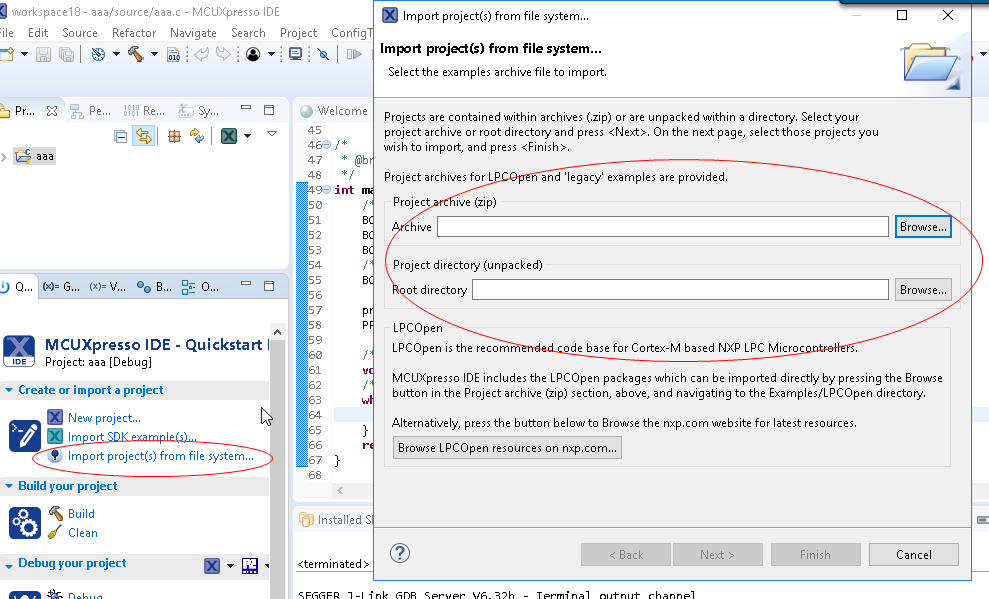Screen dimensions: 989x599
Task: Open the dropdown beside green X in Project Explorer
Action: click(x=247, y=136)
